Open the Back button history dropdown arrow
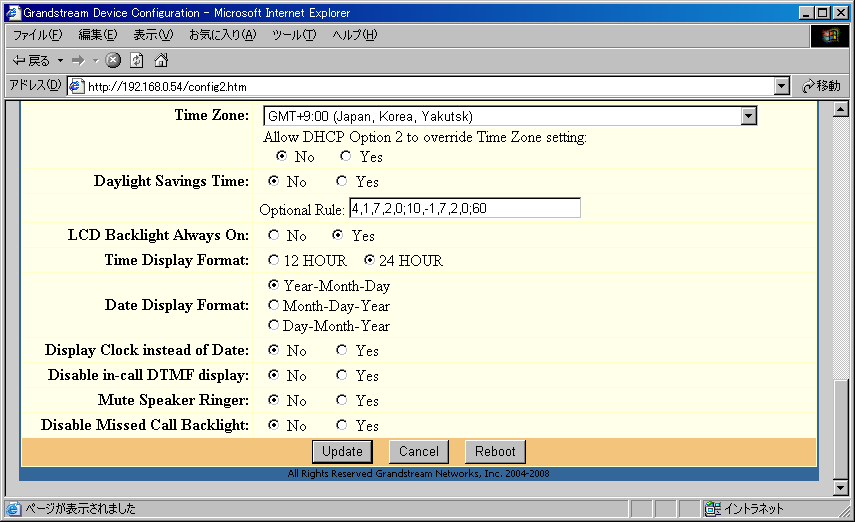The image size is (855, 522). (60, 61)
